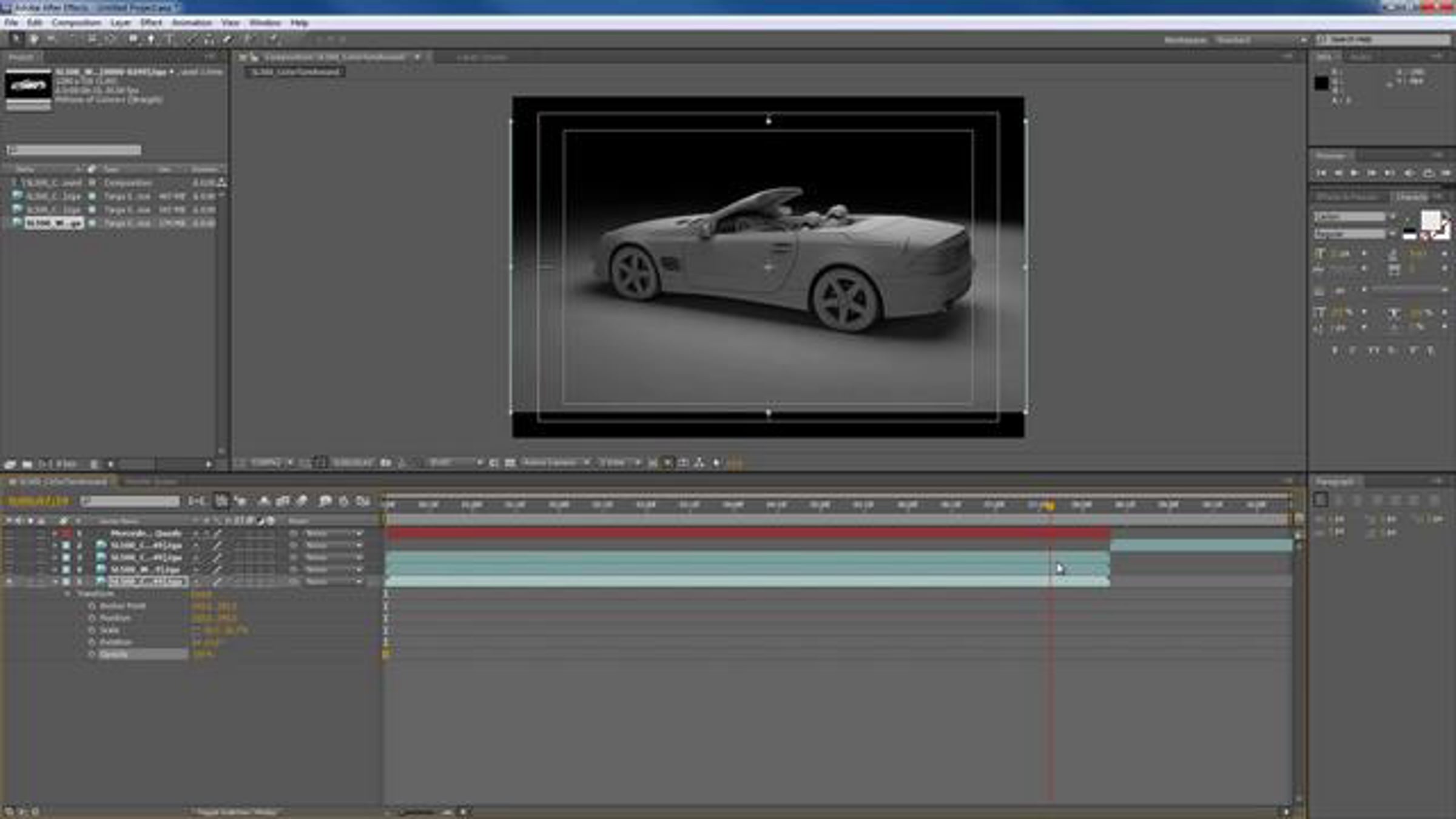1456x819 pixels.
Task: Jump to first frame in Preview panel
Action: point(1321,174)
